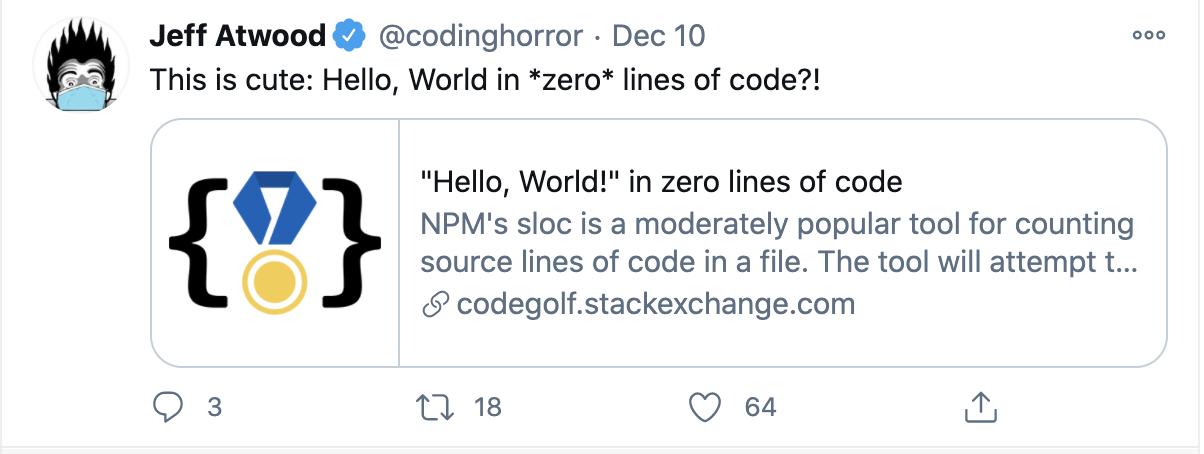This screenshot has height=454, width=1204.
Task: Click the gold medal in card image
Action: pos(274,278)
